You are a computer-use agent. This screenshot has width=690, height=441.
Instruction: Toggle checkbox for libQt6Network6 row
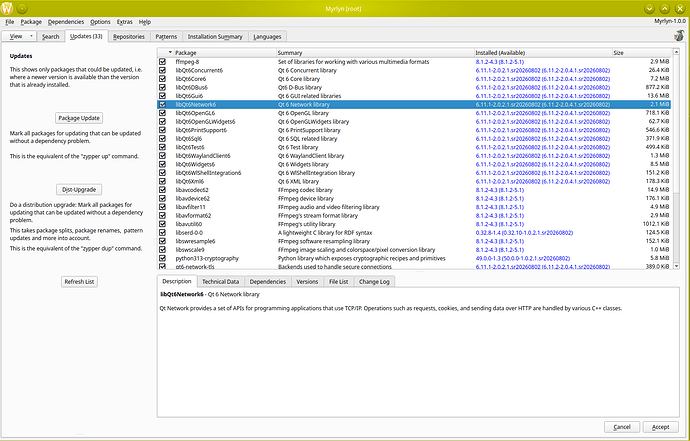(162, 104)
